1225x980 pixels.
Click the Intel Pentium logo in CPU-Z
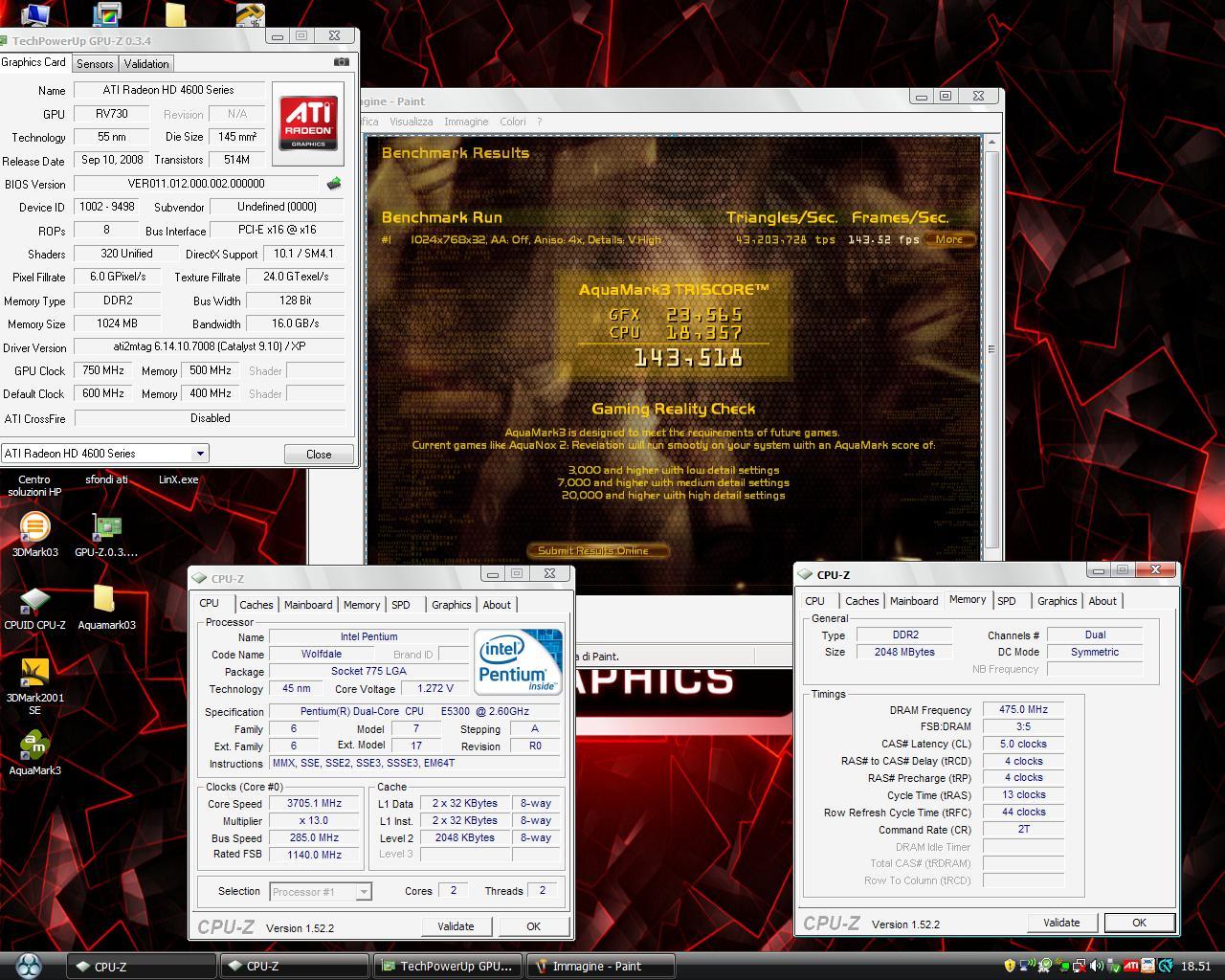518,660
